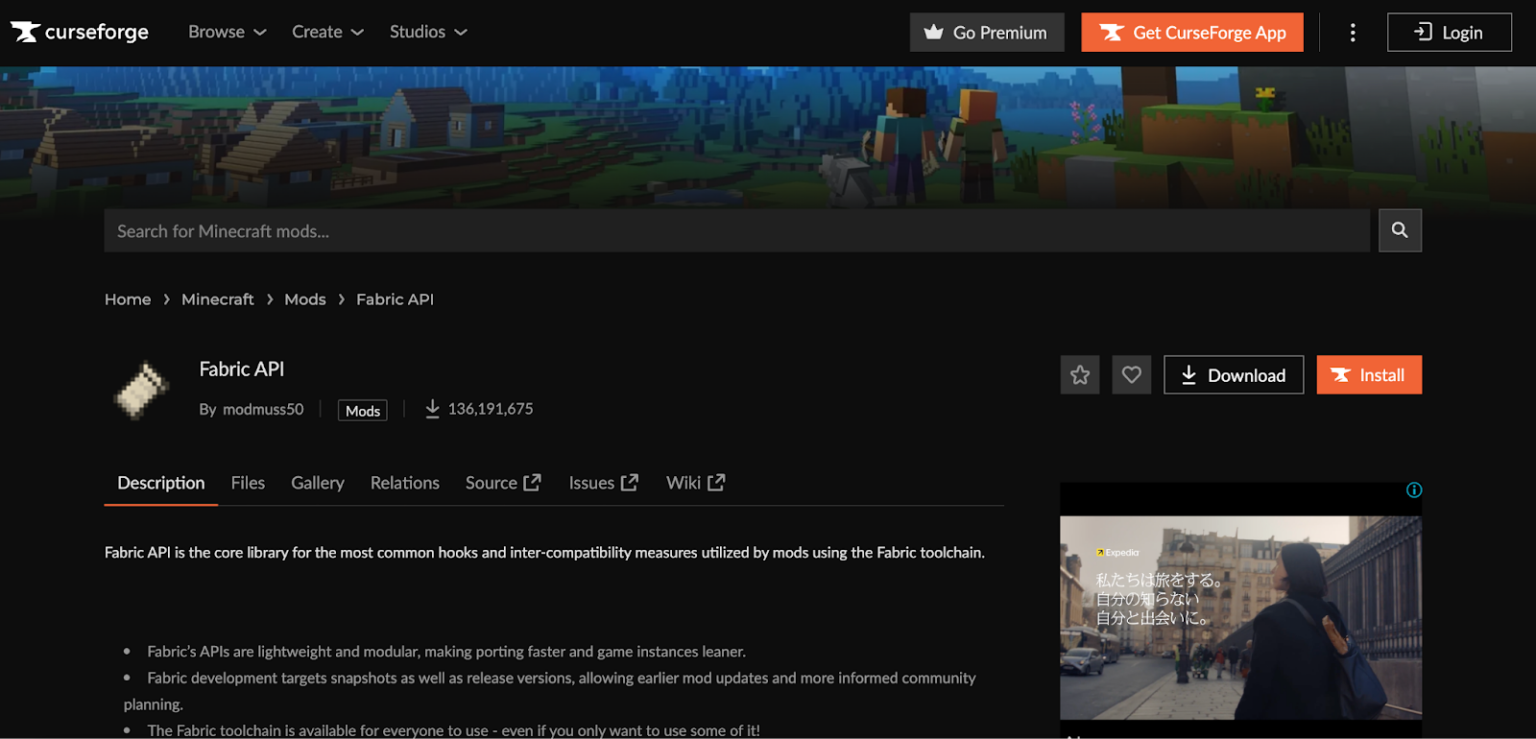Switch to the Files tab
Screen dimensions: 1536x739
pos(247,483)
